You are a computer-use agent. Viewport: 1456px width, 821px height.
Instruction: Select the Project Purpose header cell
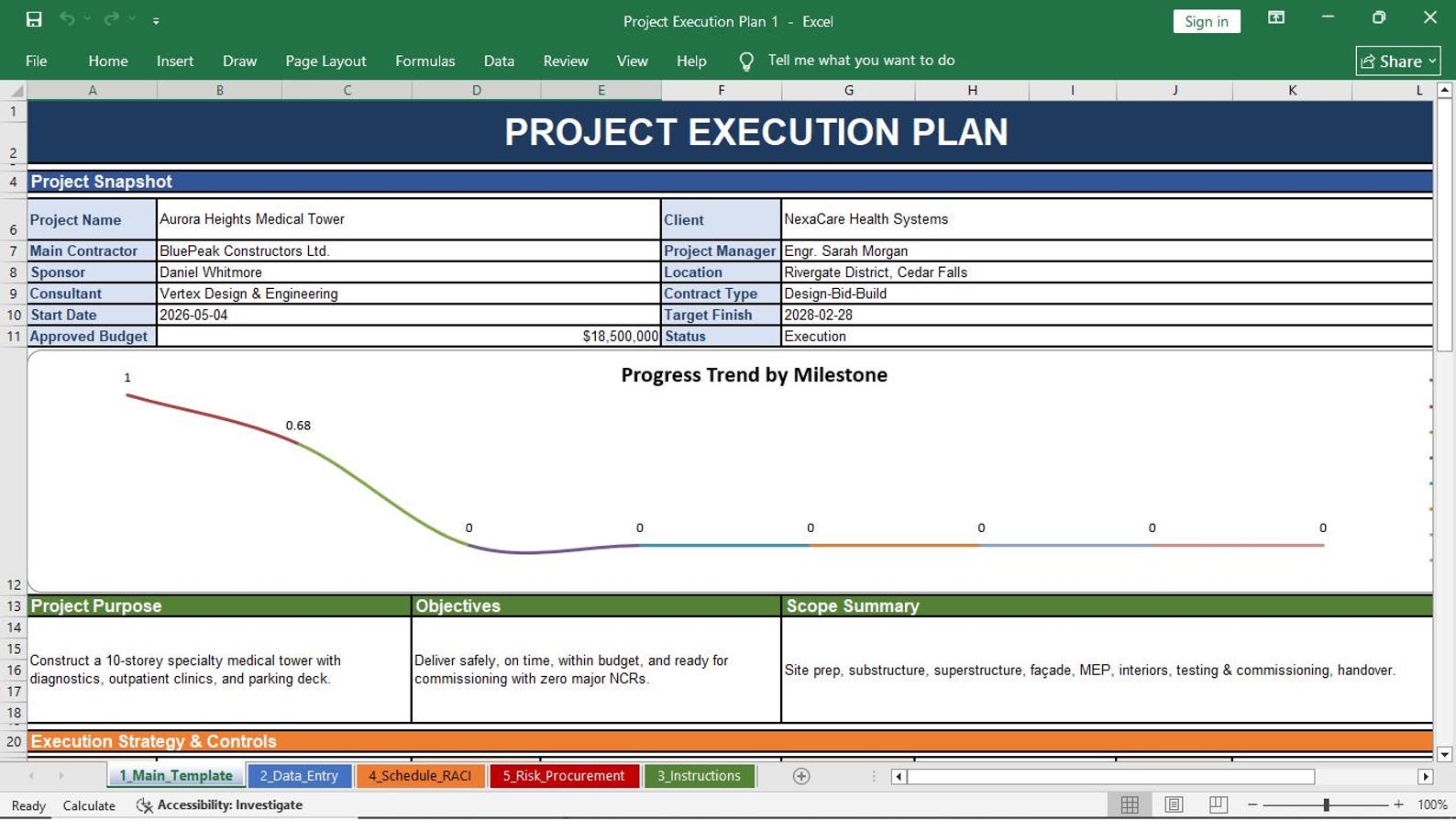click(x=219, y=606)
